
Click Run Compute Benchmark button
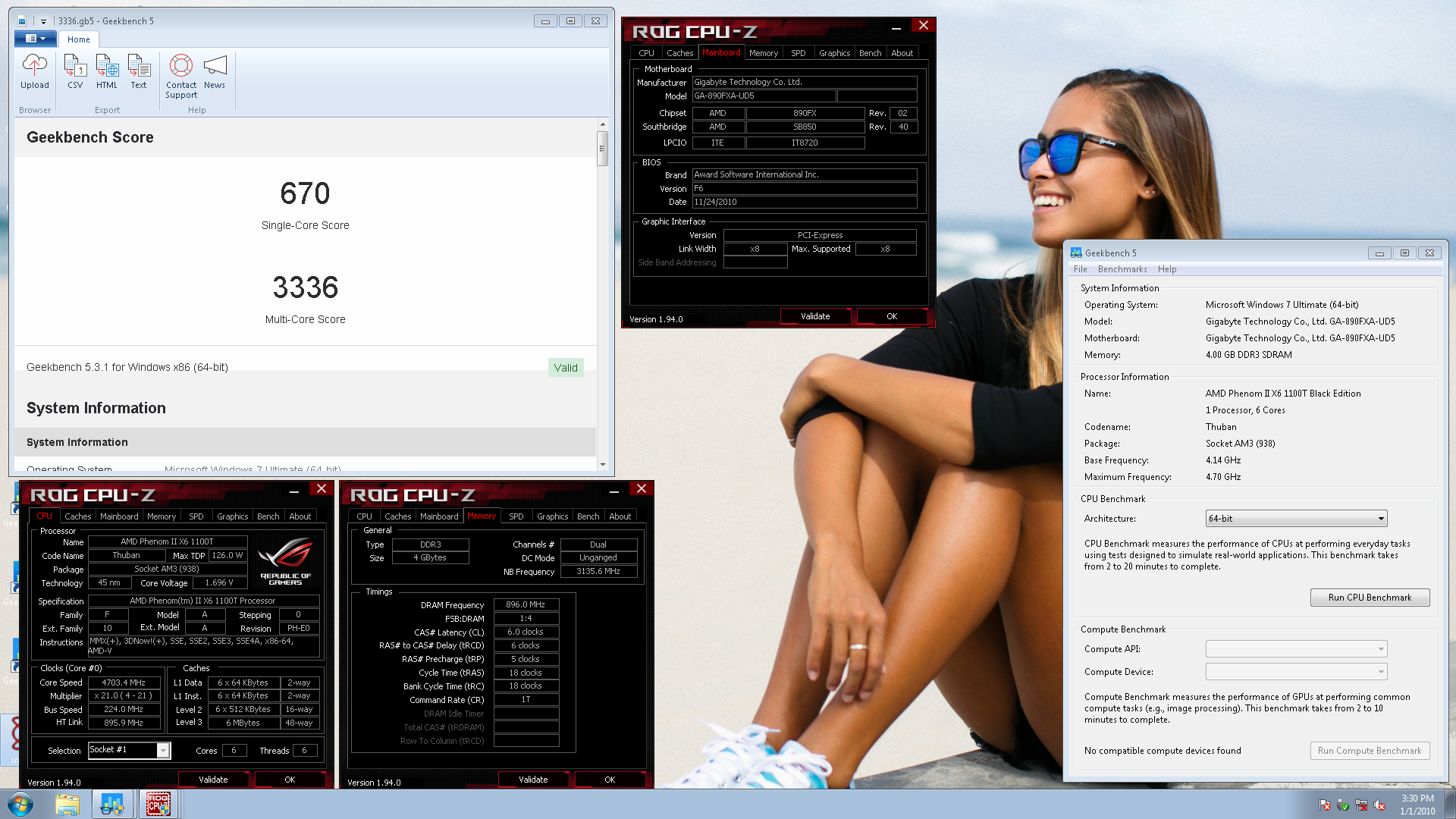(1370, 751)
